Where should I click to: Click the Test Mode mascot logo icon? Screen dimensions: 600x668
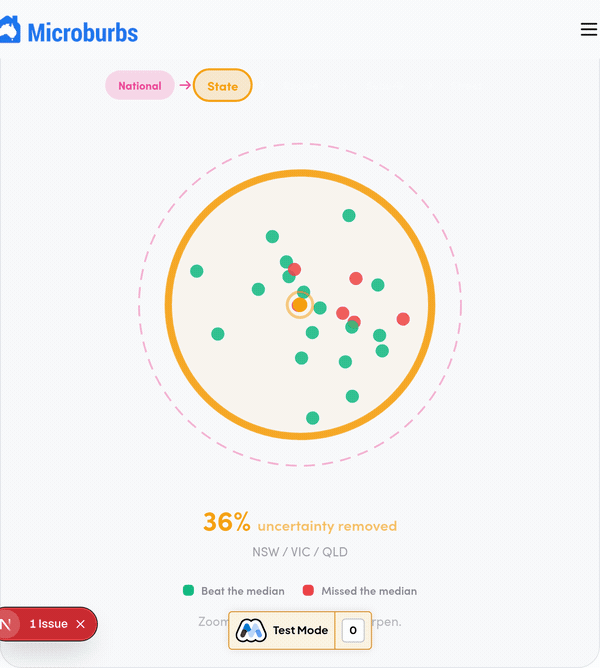pos(251,631)
